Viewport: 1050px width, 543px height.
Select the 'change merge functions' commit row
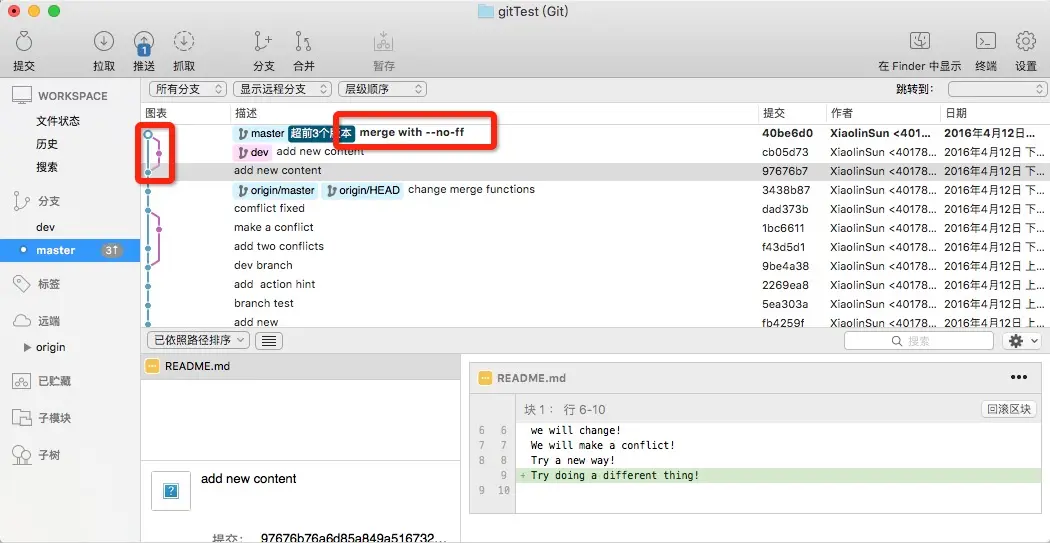pos(595,190)
